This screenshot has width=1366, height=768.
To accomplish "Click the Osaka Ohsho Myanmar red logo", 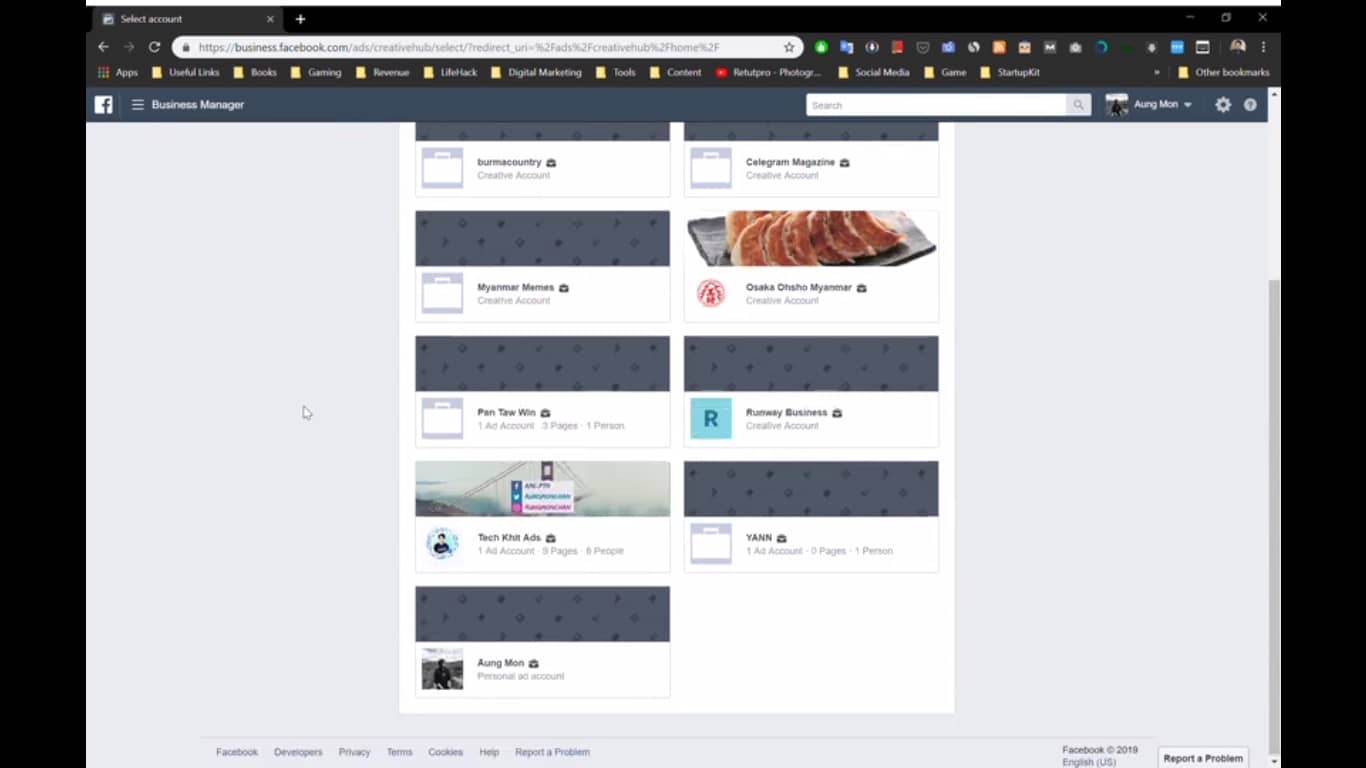I will 711,293.
